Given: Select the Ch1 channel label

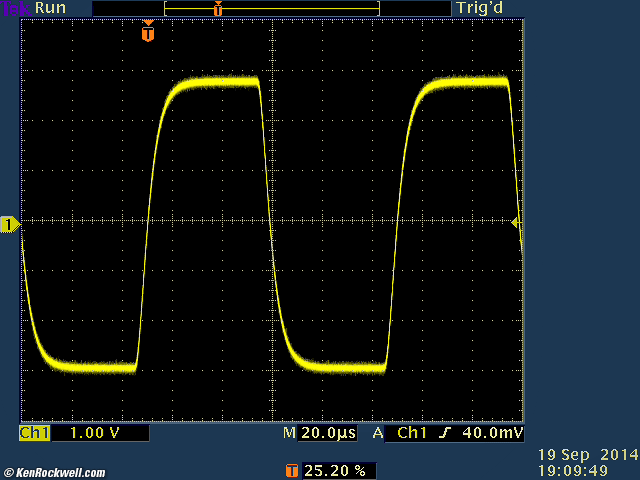Looking at the screenshot, I should click(x=35, y=433).
